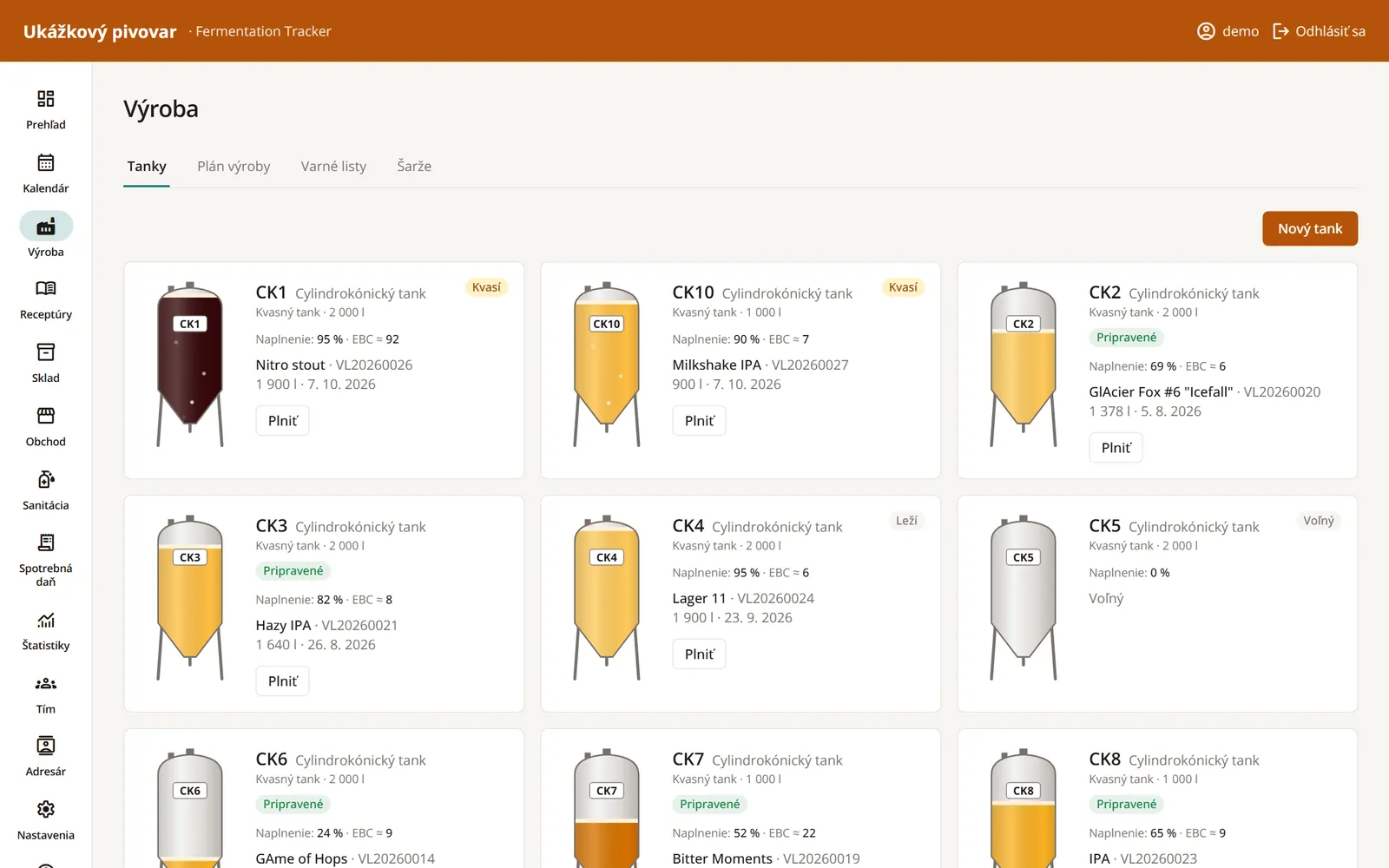Image resolution: width=1389 pixels, height=868 pixels.
Task: Click Plniť for tank CK10
Action: coord(700,421)
